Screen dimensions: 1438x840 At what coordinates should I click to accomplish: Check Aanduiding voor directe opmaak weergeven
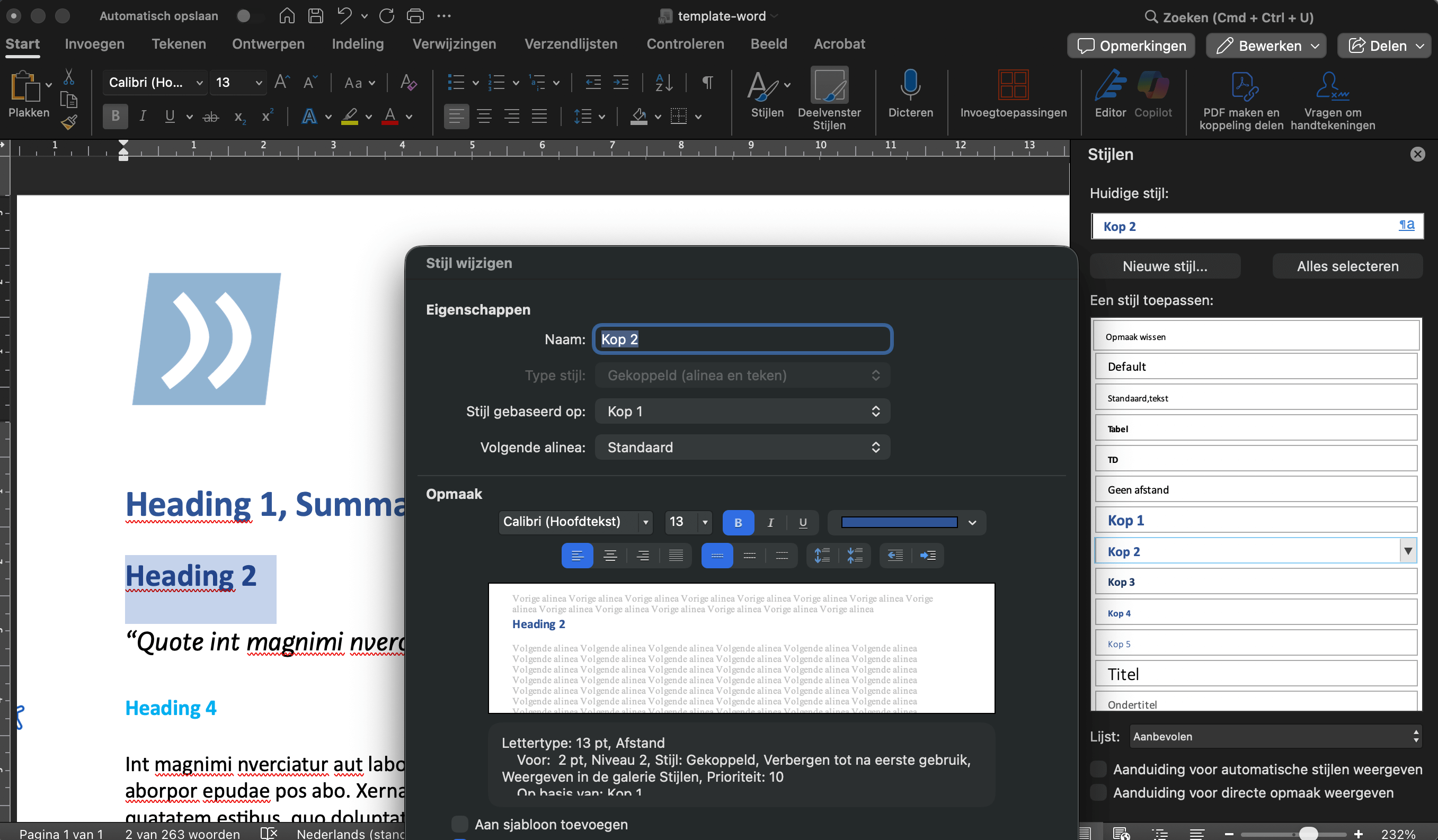coord(1098,793)
